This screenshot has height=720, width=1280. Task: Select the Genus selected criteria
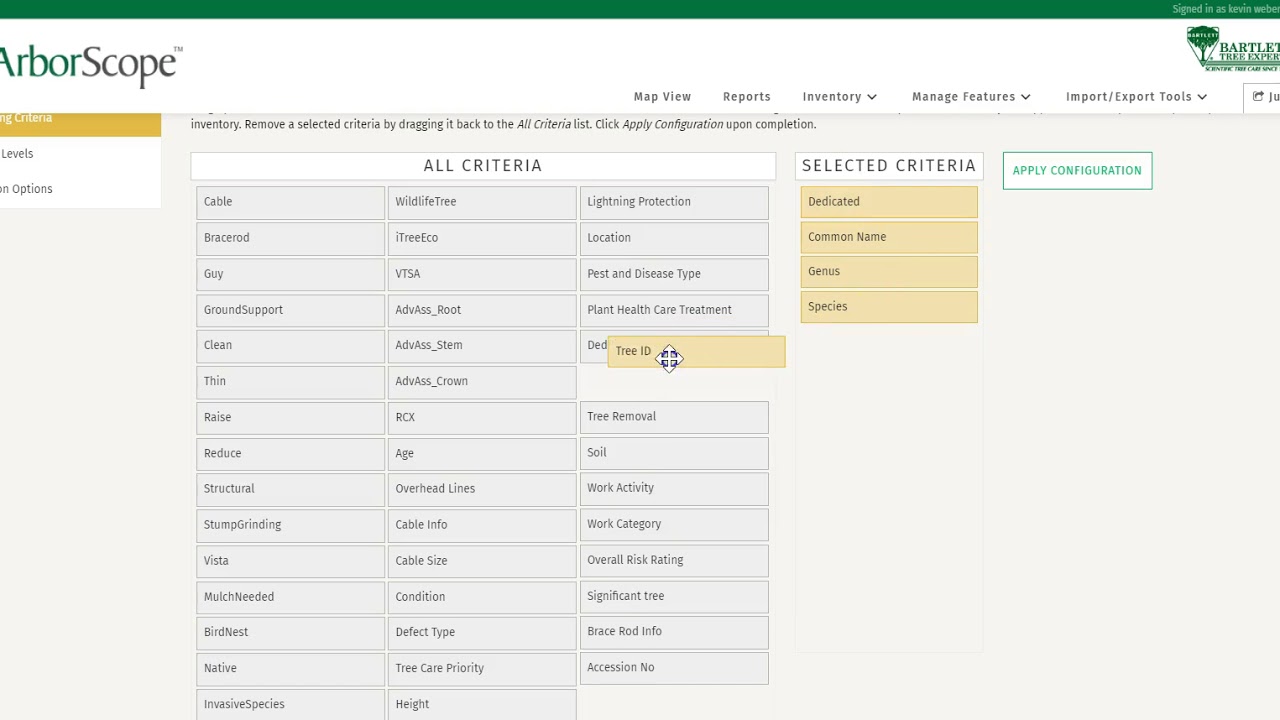coord(889,271)
